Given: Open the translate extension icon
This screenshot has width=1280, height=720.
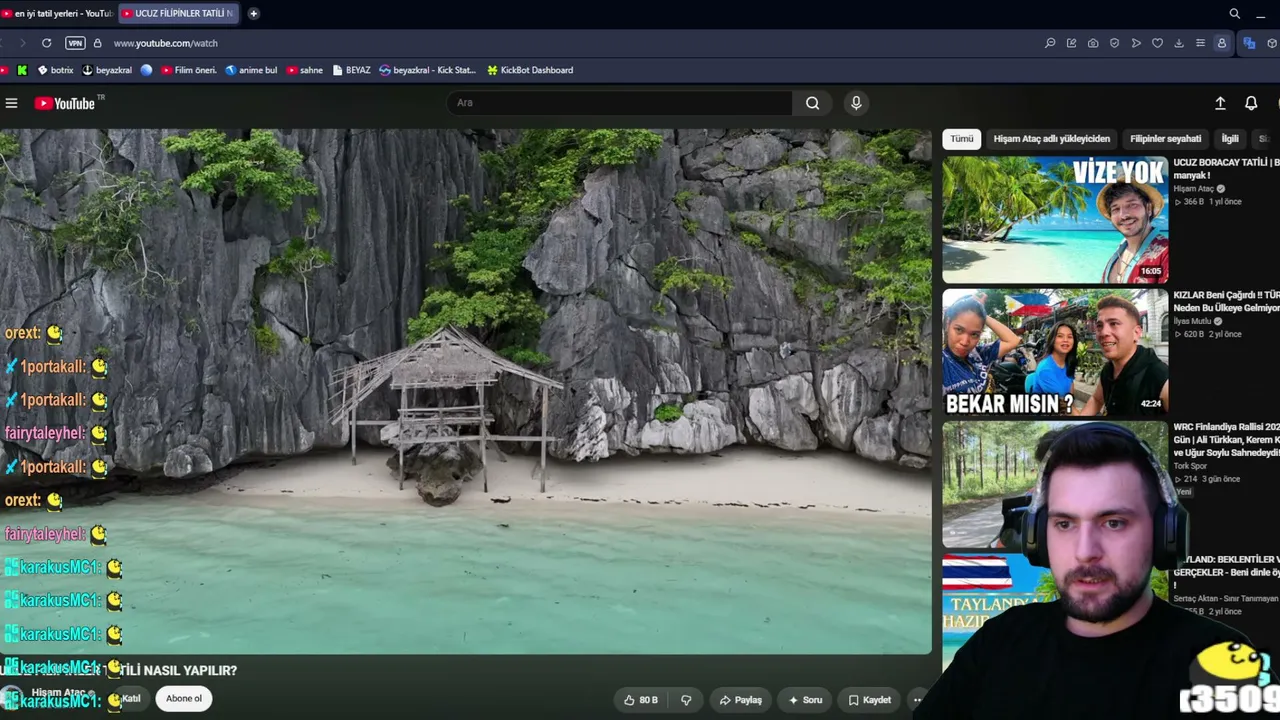Looking at the screenshot, I should [x=1249, y=43].
